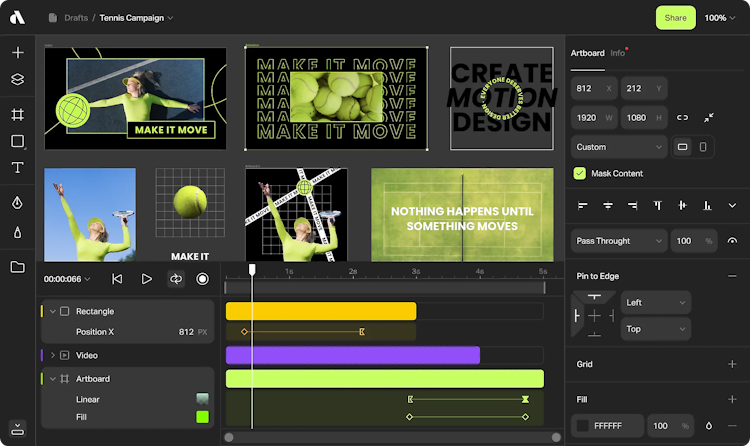
Task: Open the 100% zoom dropdown
Action: pyautogui.click(x=720, y=18)
